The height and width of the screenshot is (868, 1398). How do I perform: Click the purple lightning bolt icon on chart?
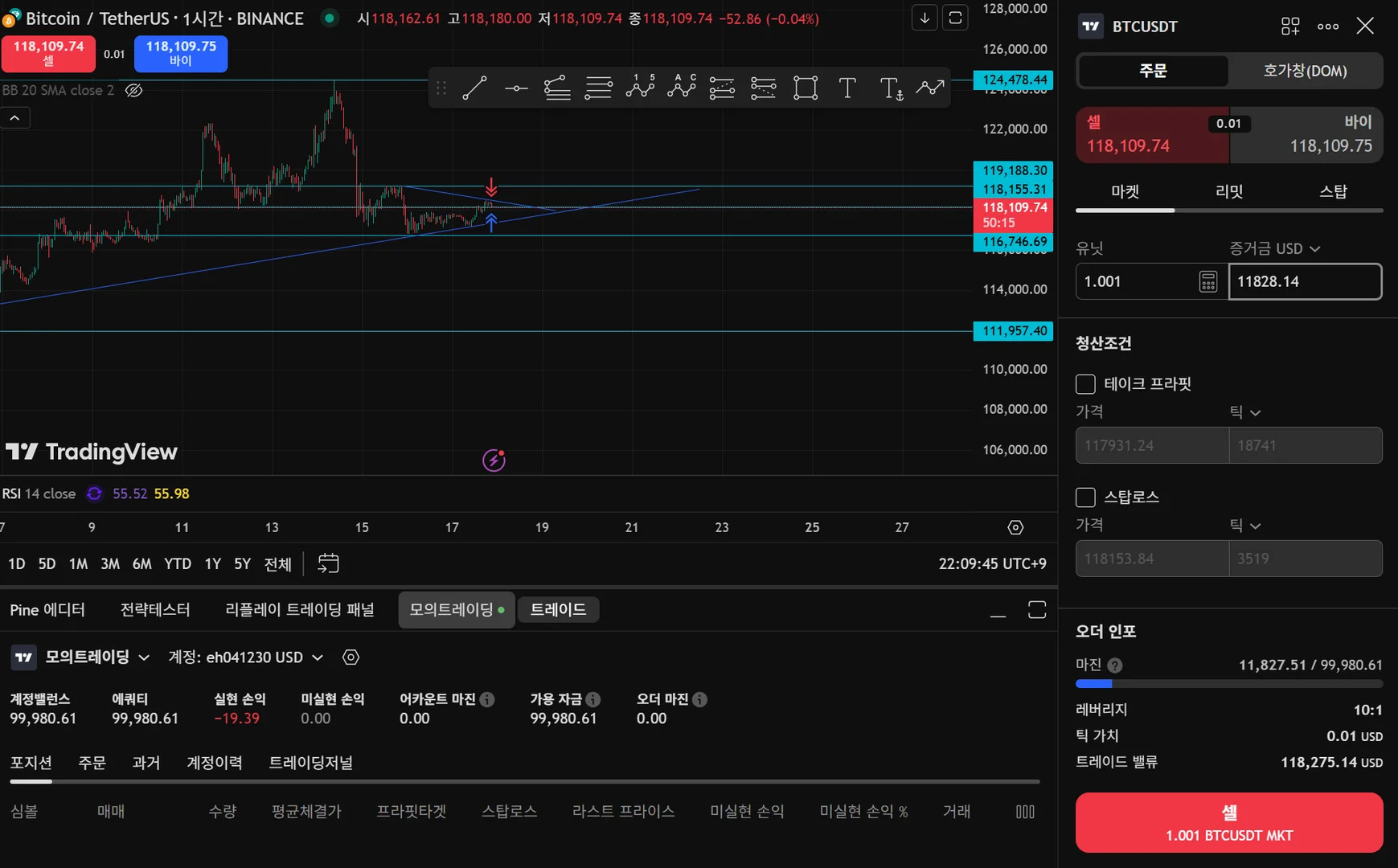494,460
